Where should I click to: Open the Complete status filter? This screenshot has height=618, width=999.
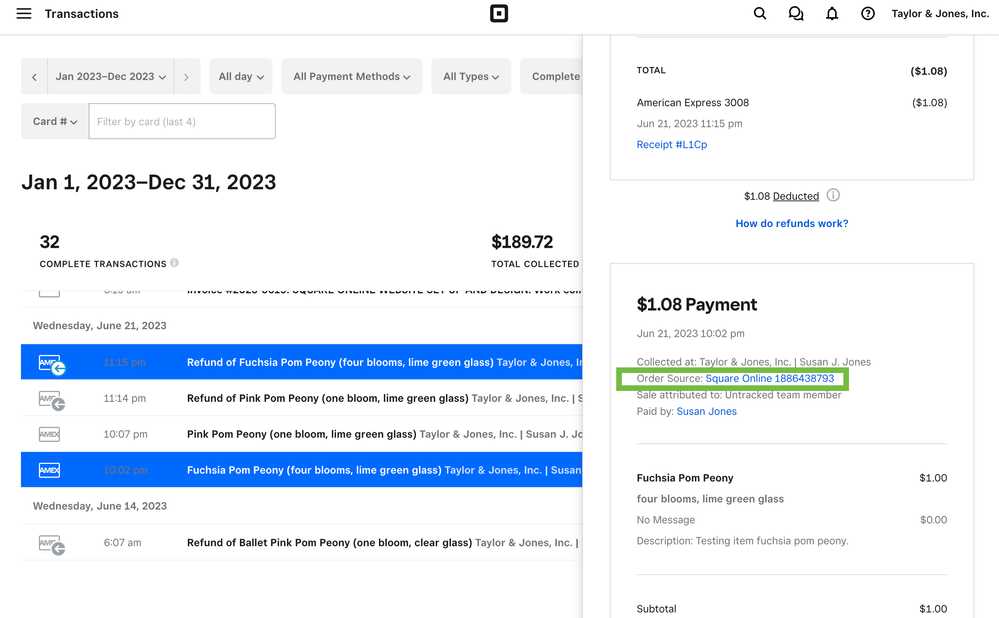[552, 76]
